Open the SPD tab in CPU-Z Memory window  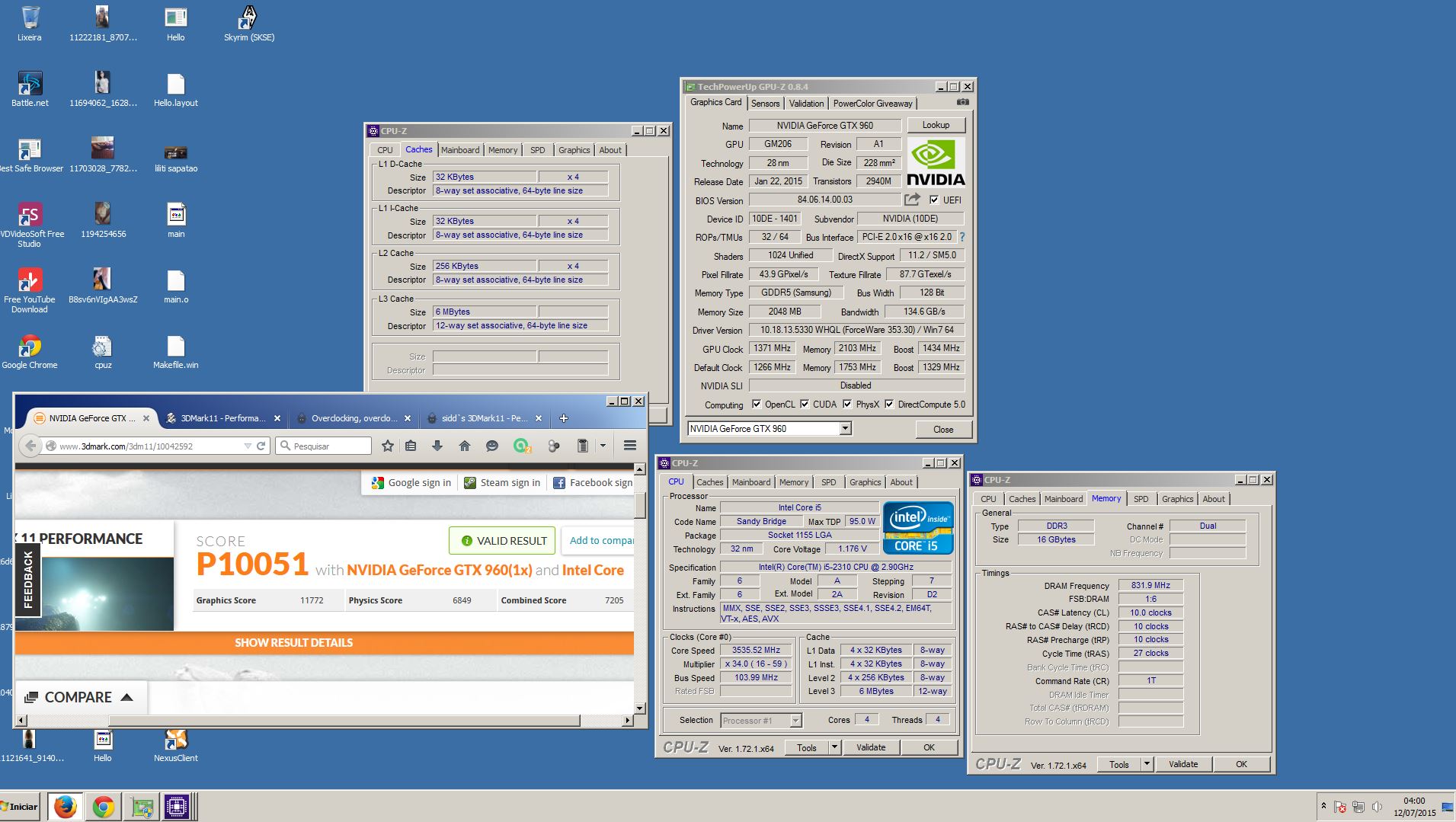[1141, 499]
